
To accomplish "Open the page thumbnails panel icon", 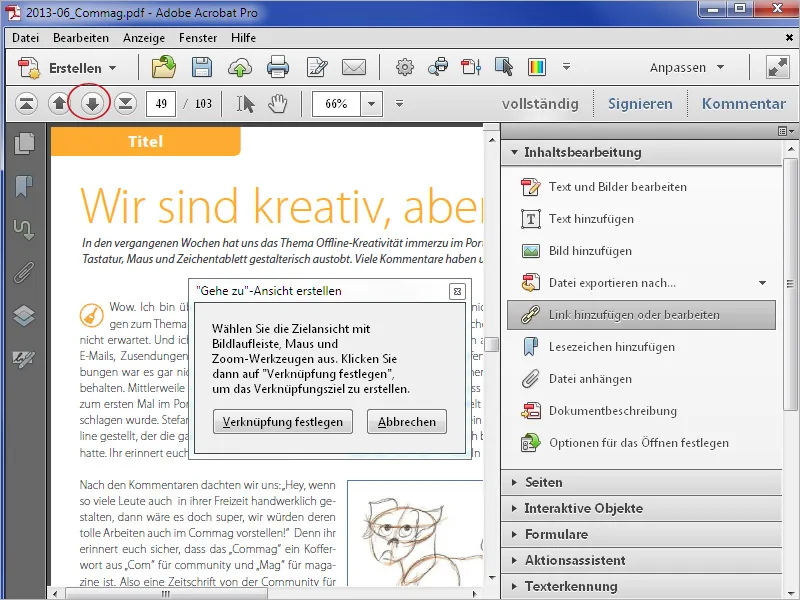I will point(24,143).
